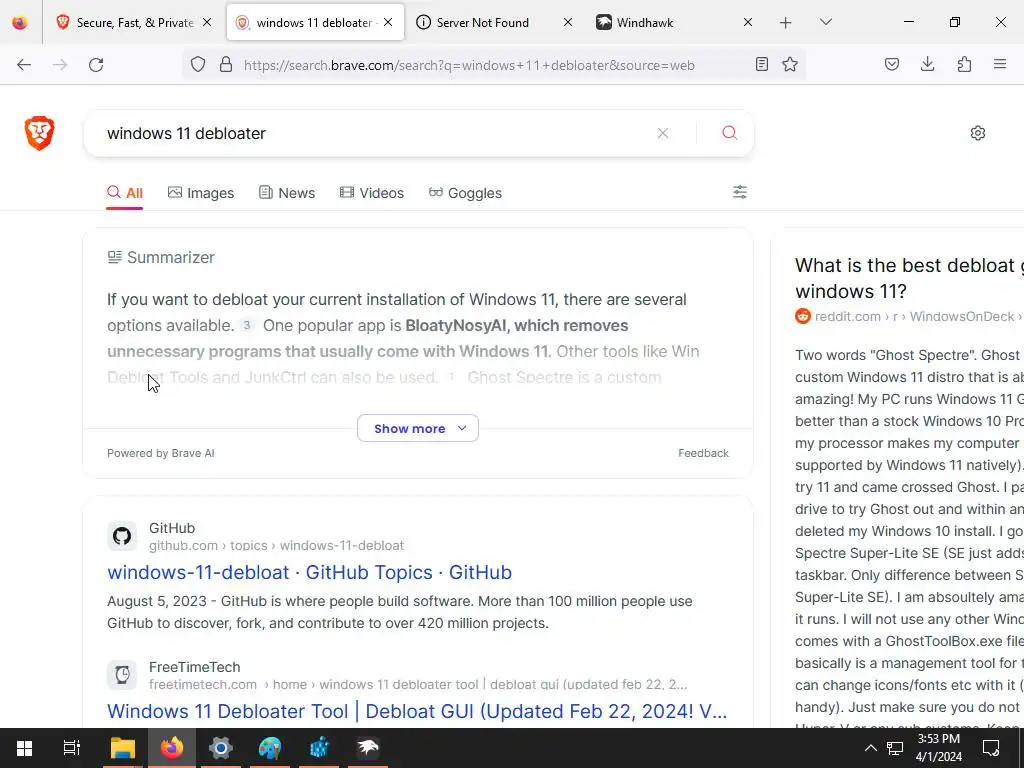Image resolution: width=1024 pixels, height=768 pixels.
Task: Expand the summarizer with Show more
Action: click(x=418, y=428)
